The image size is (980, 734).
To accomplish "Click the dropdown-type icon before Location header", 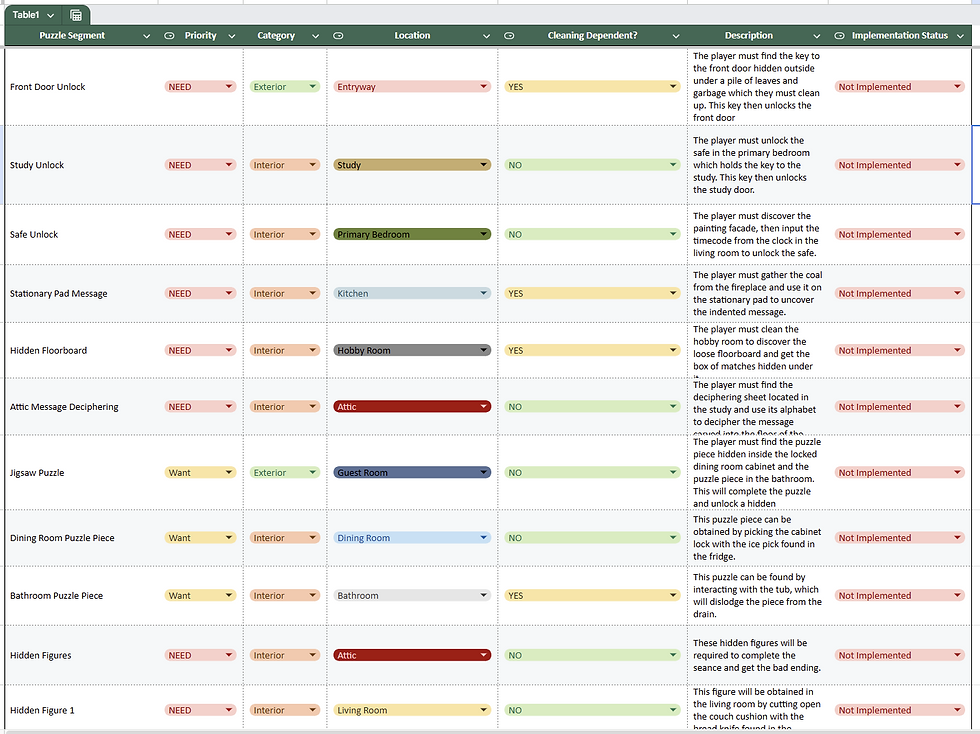I will point(338,36).
